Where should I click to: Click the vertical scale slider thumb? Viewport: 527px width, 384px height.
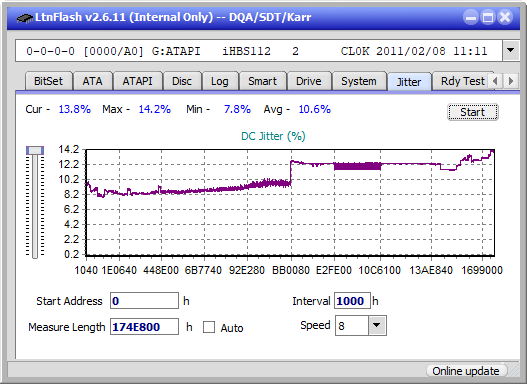tap(35, 150)
